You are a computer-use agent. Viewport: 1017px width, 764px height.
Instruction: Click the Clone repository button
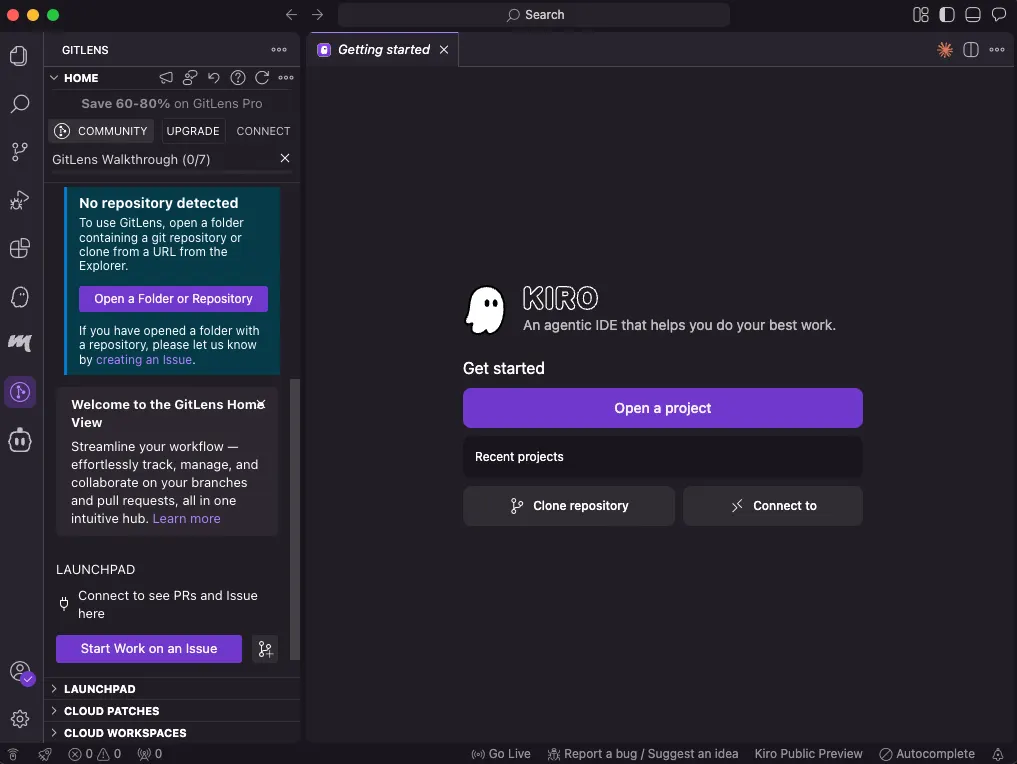tap(569, 506)
